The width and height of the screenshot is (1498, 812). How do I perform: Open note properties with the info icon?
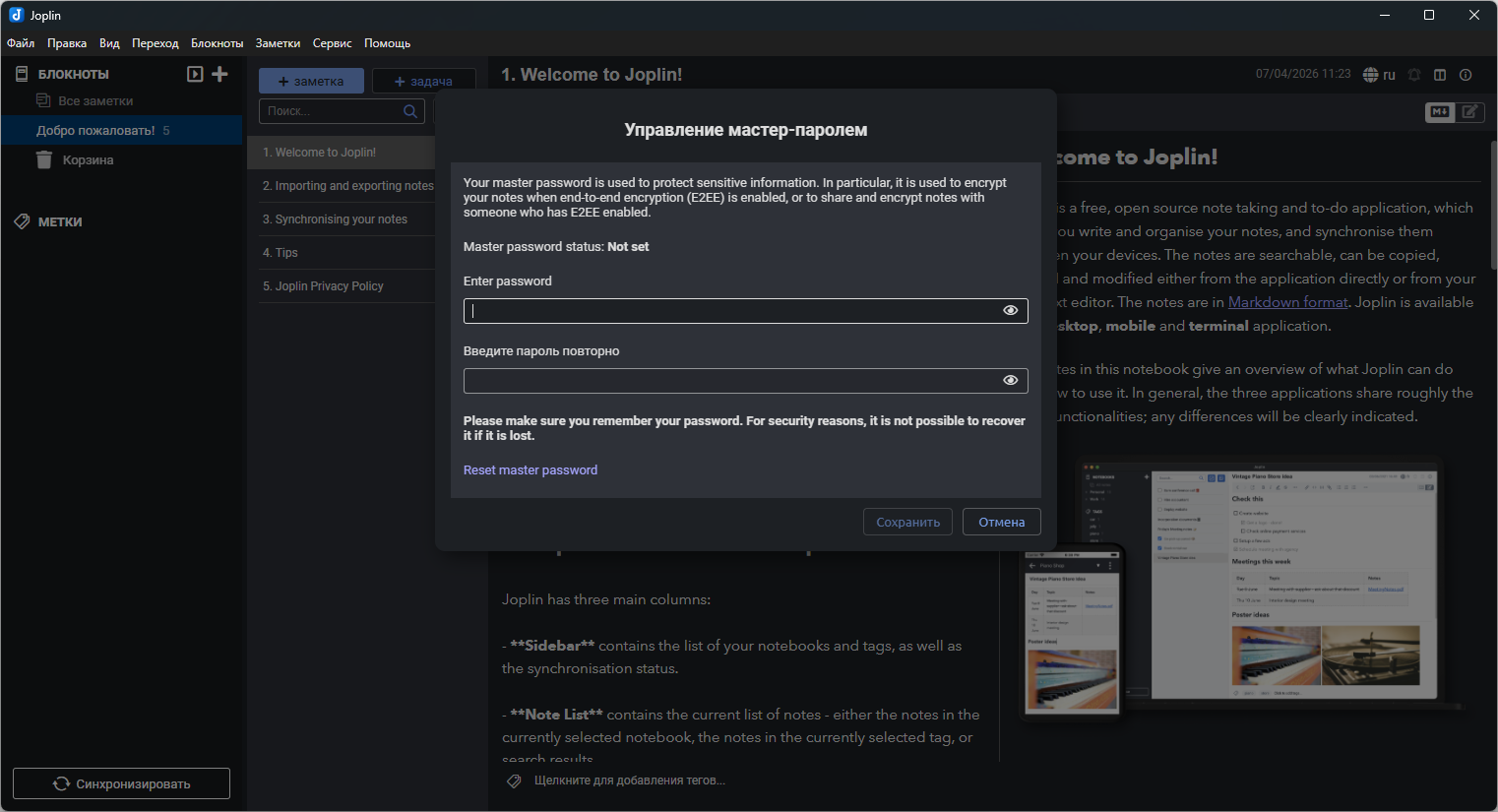[x=1466, y=75]
